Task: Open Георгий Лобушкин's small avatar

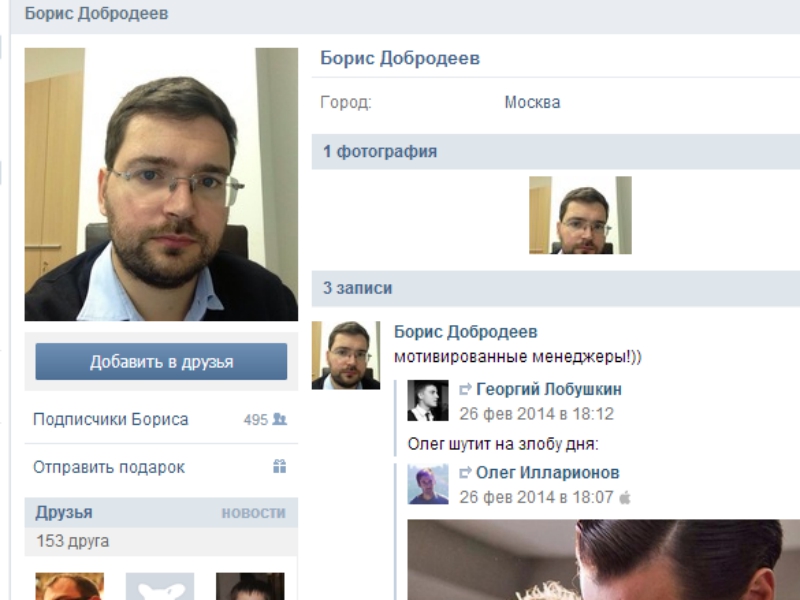Action: click(428, 400)
